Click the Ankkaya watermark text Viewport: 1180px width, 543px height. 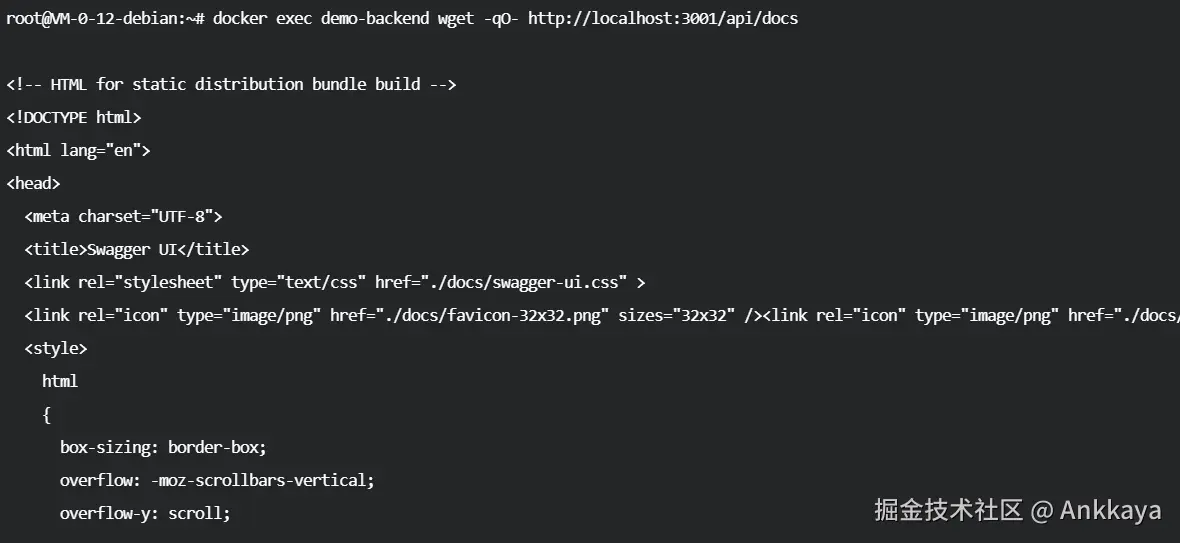(1110, 511)
